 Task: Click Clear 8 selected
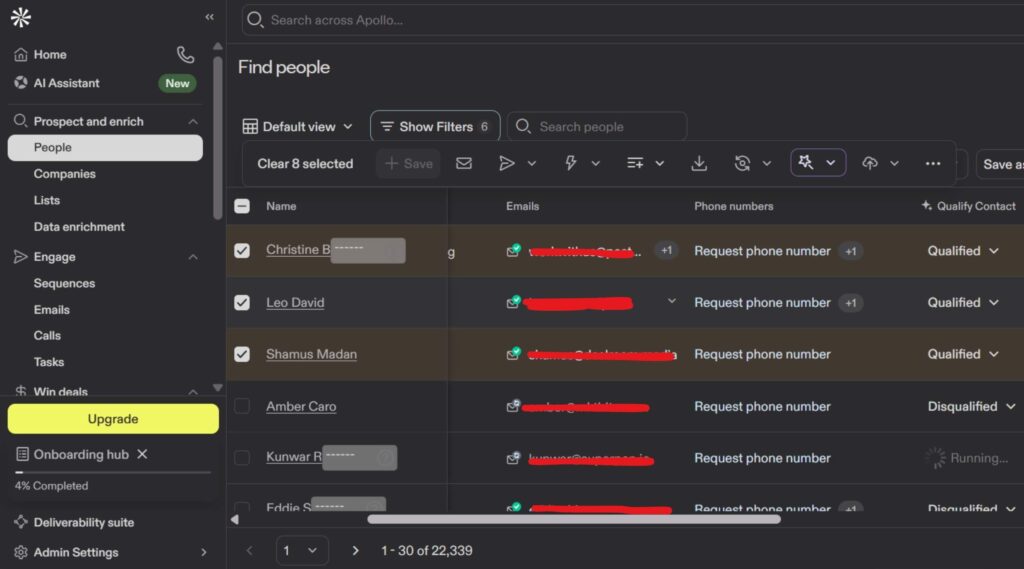305,163
